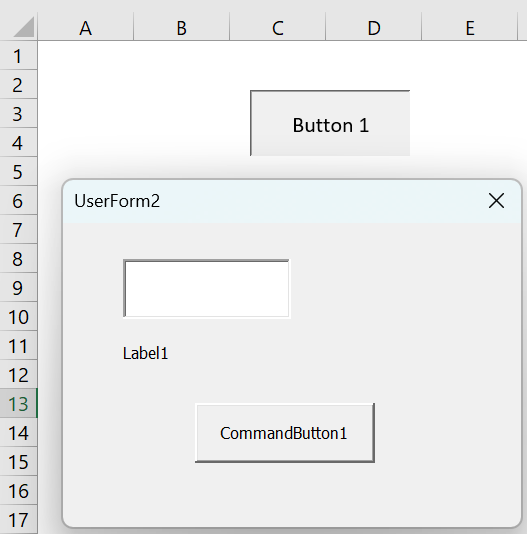Select column D header
This screenshot has width=527, height=534.
tap(374, 27)
